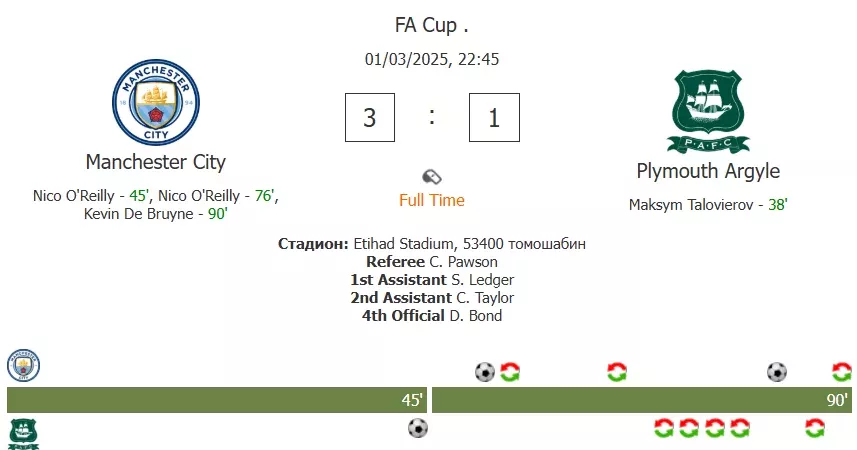The height and width of the screenshot is (450, 857).
Task: Click Manchester City's first goal ball icon on timeline
Action: pyautogui.click(x=485, y=372)
